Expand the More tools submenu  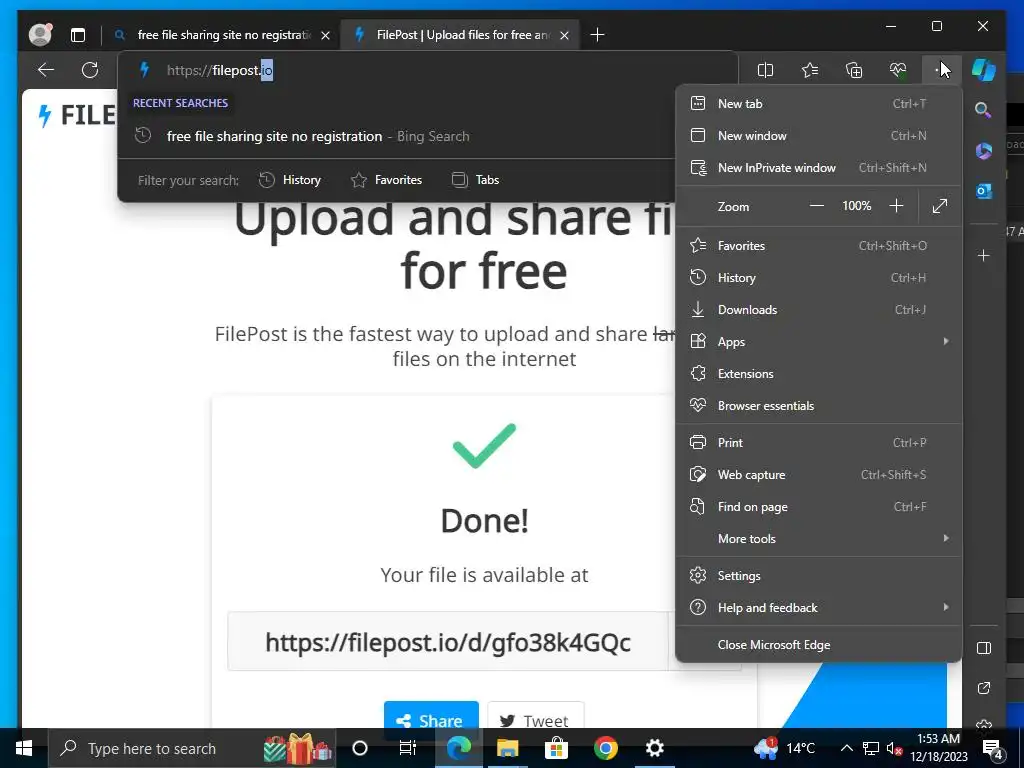tap(818, 539)
